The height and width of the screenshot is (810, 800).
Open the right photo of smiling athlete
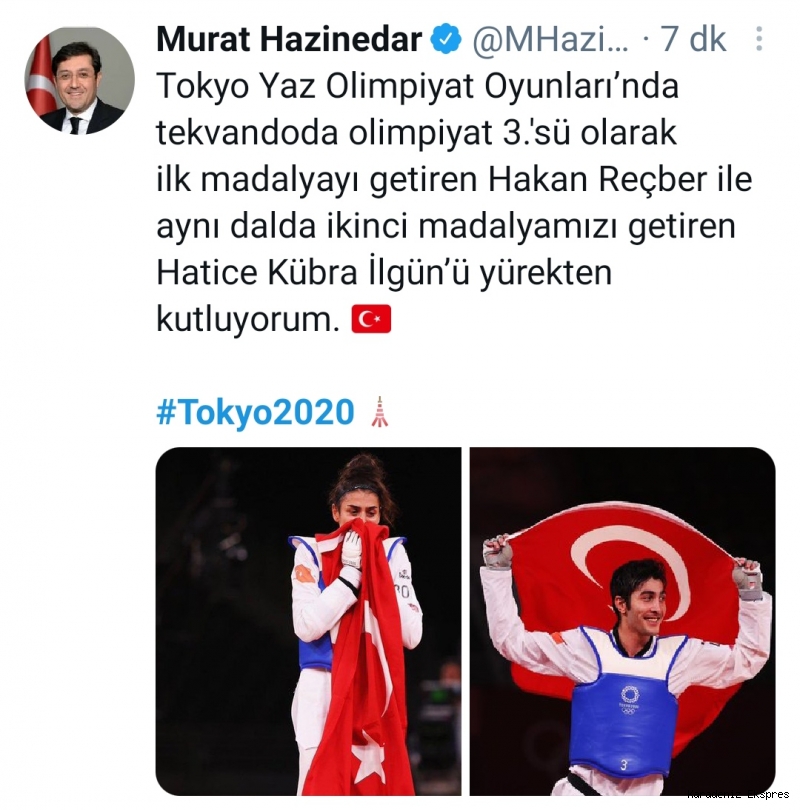622,621
